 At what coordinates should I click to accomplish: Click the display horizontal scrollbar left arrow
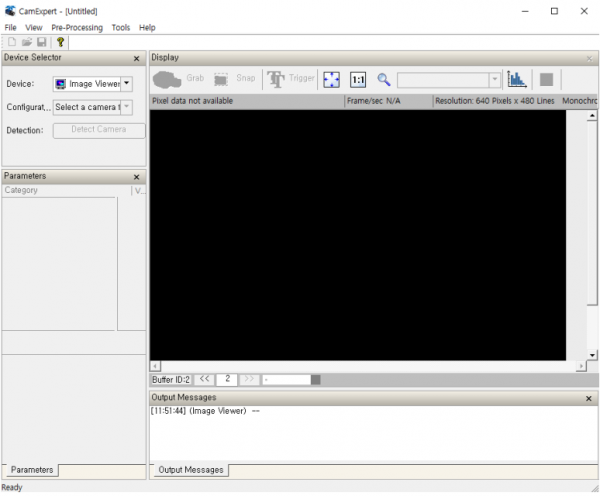pos(155,366)
